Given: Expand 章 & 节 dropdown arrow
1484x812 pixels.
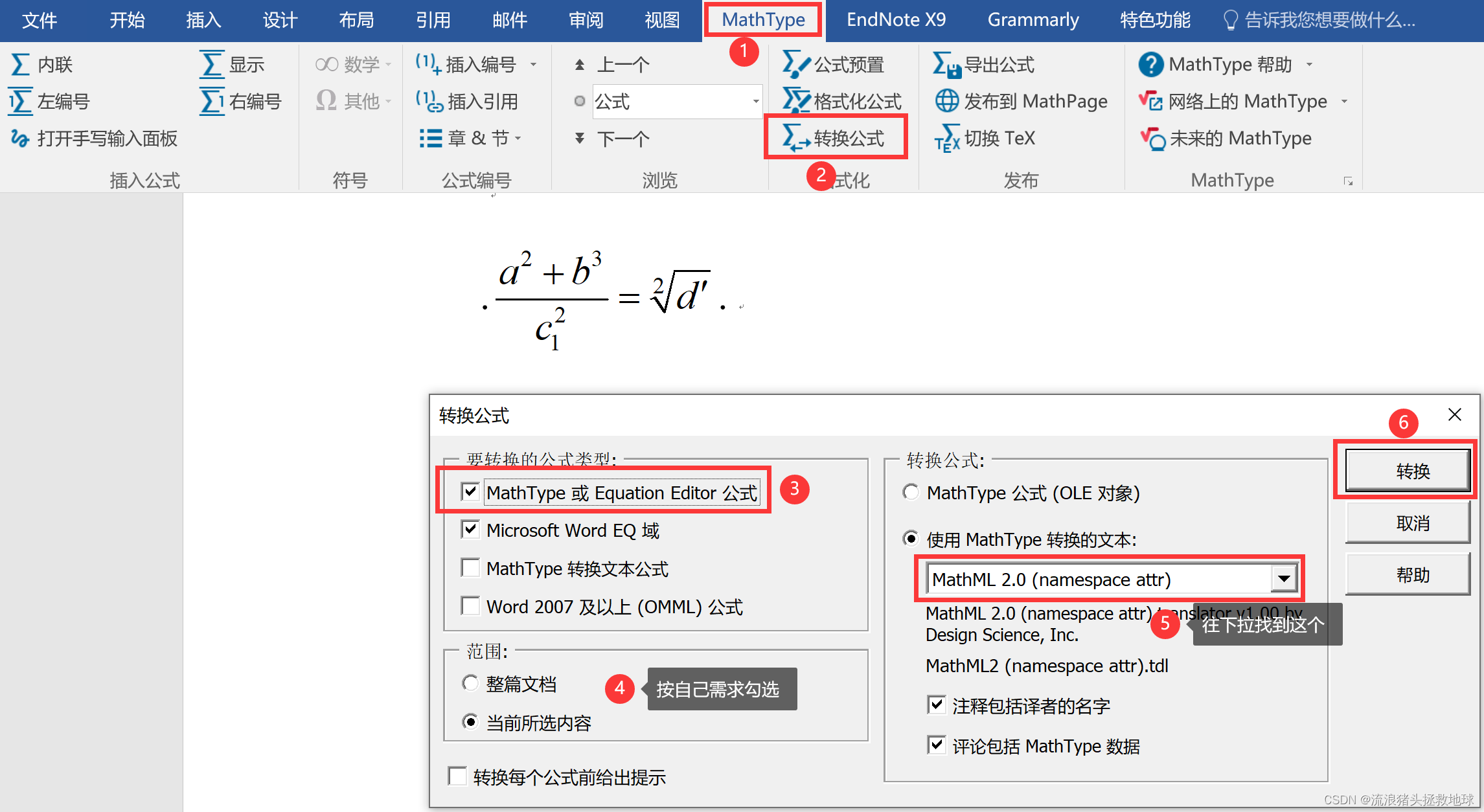Looking at the screenshot, I should [x=518, y=138].
